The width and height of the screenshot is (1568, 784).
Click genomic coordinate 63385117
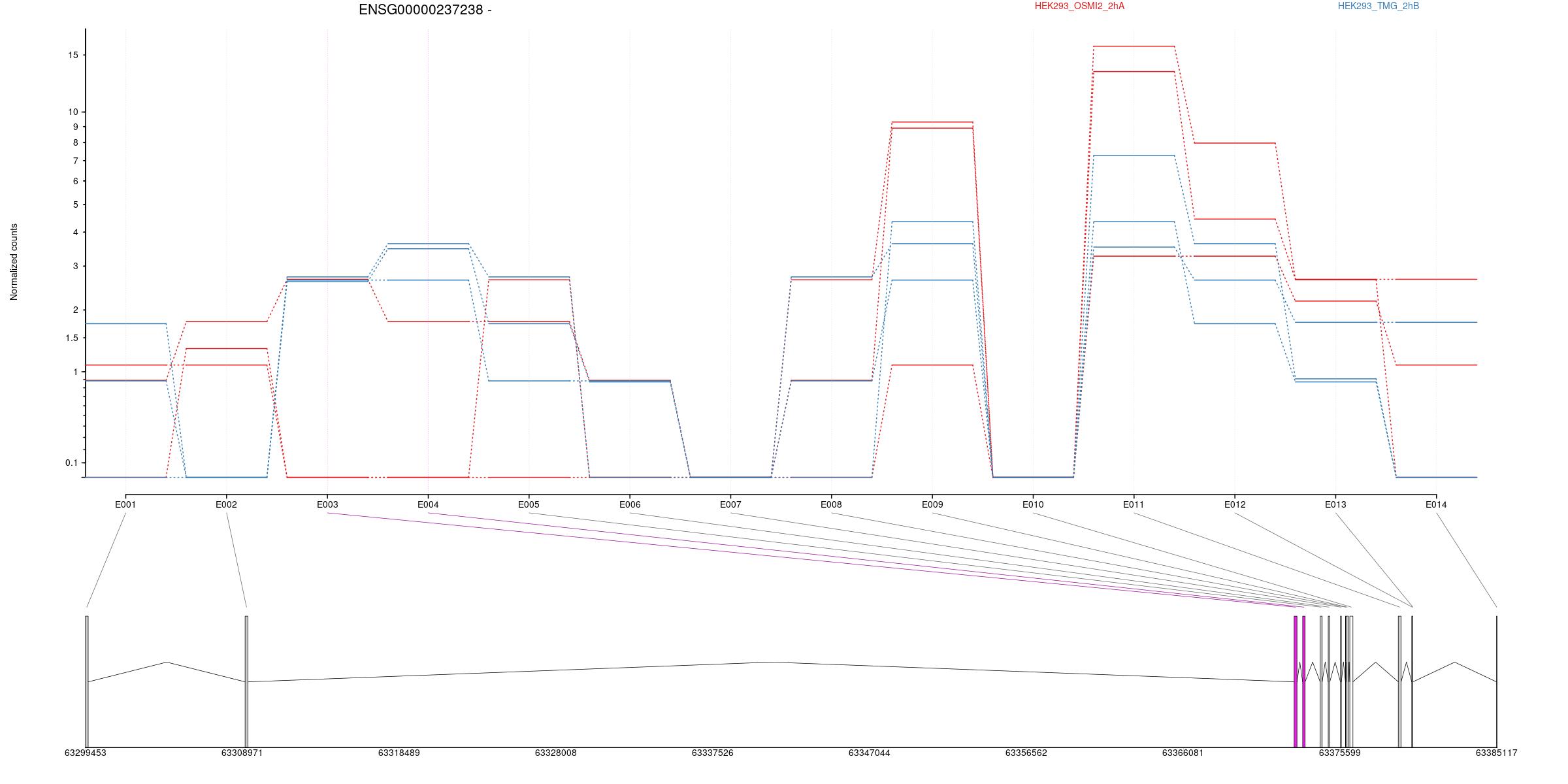[x=1497, y=753]
